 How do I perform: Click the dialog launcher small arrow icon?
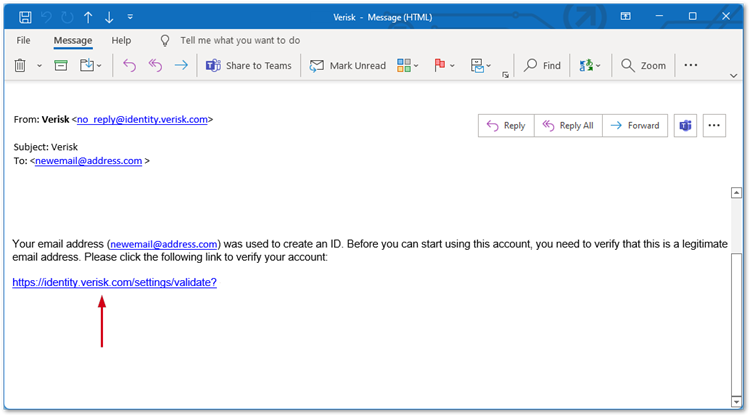[506, 75]
